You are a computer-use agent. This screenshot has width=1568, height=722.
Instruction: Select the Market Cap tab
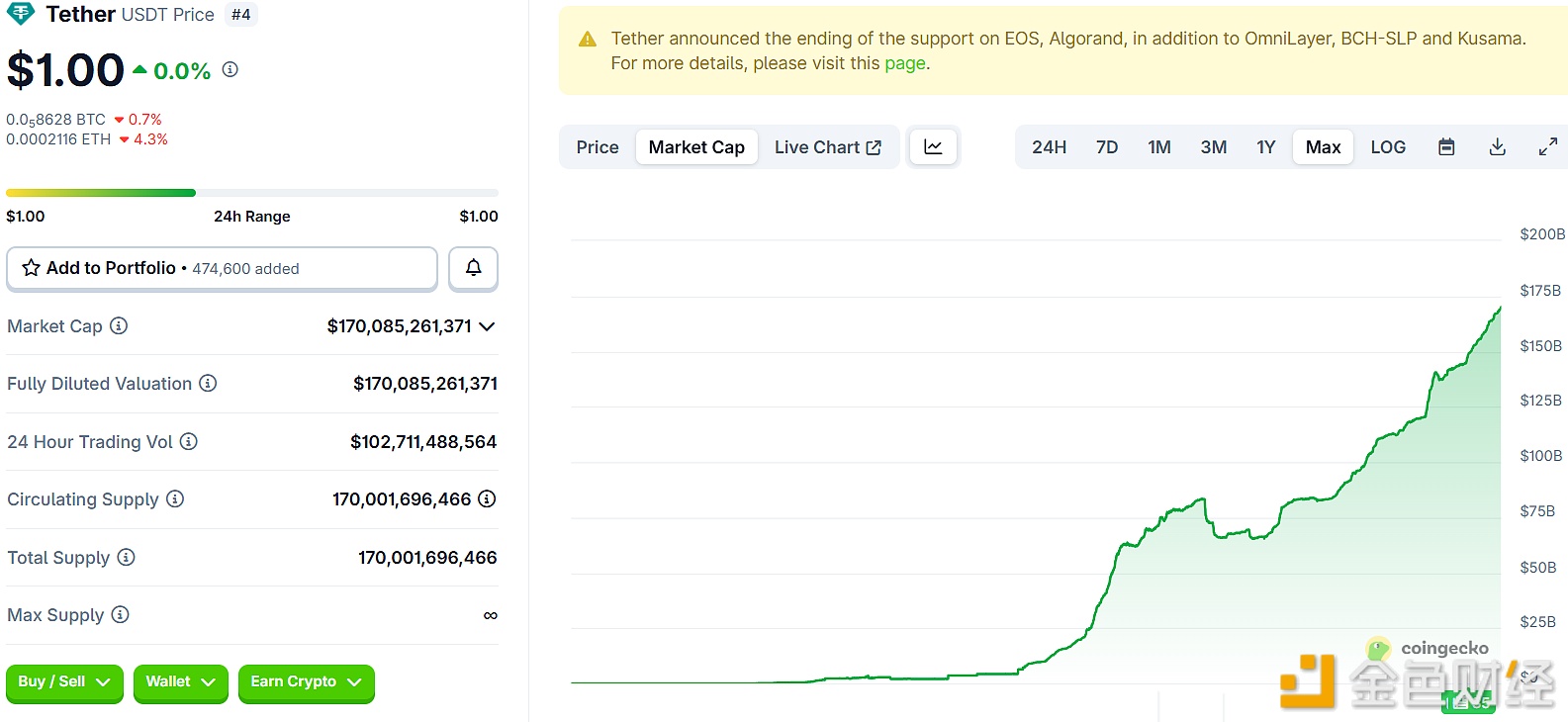click(696, 147)
